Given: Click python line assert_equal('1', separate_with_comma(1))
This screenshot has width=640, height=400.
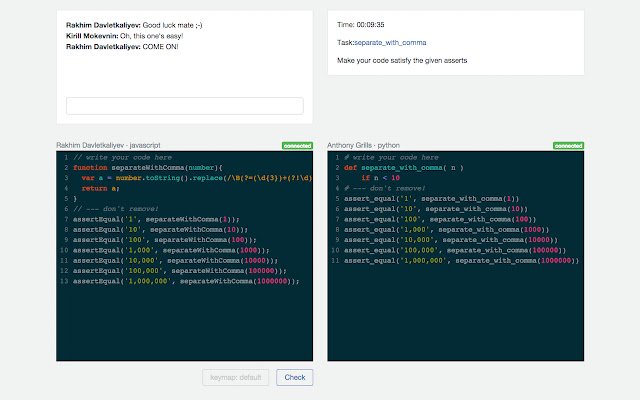Looking at the screenshot, I should 431,199.
